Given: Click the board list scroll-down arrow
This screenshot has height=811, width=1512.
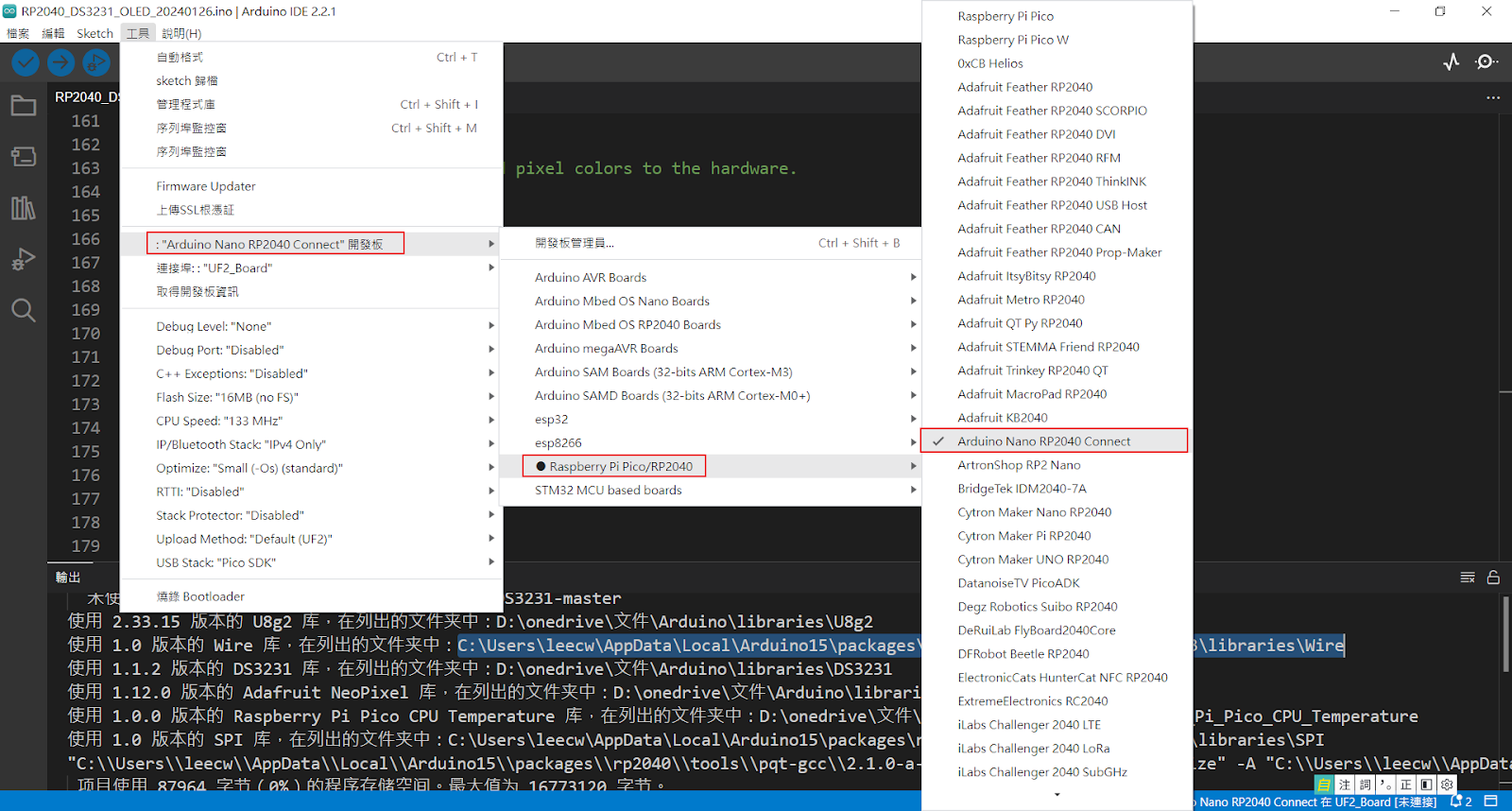Looking at the screenshot, I should tap(1057, 795).
